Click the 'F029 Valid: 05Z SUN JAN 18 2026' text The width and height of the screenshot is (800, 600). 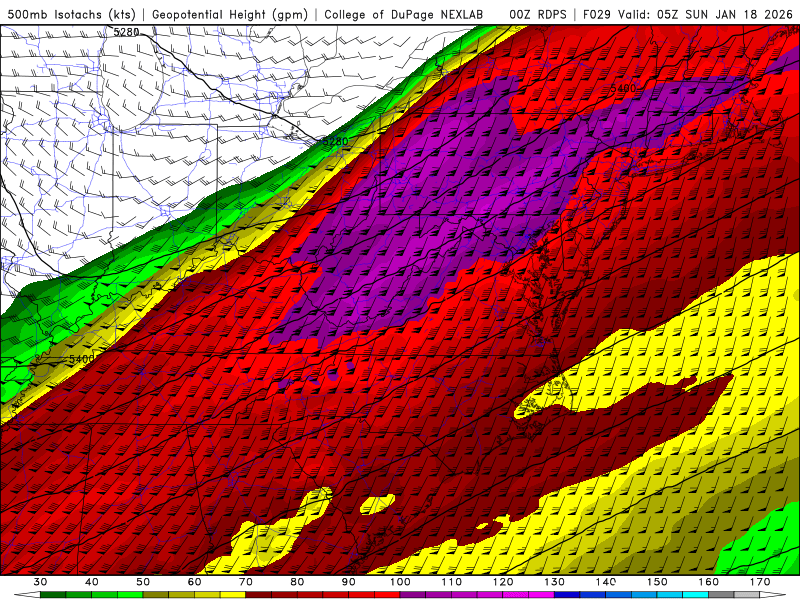click(687, 14)
